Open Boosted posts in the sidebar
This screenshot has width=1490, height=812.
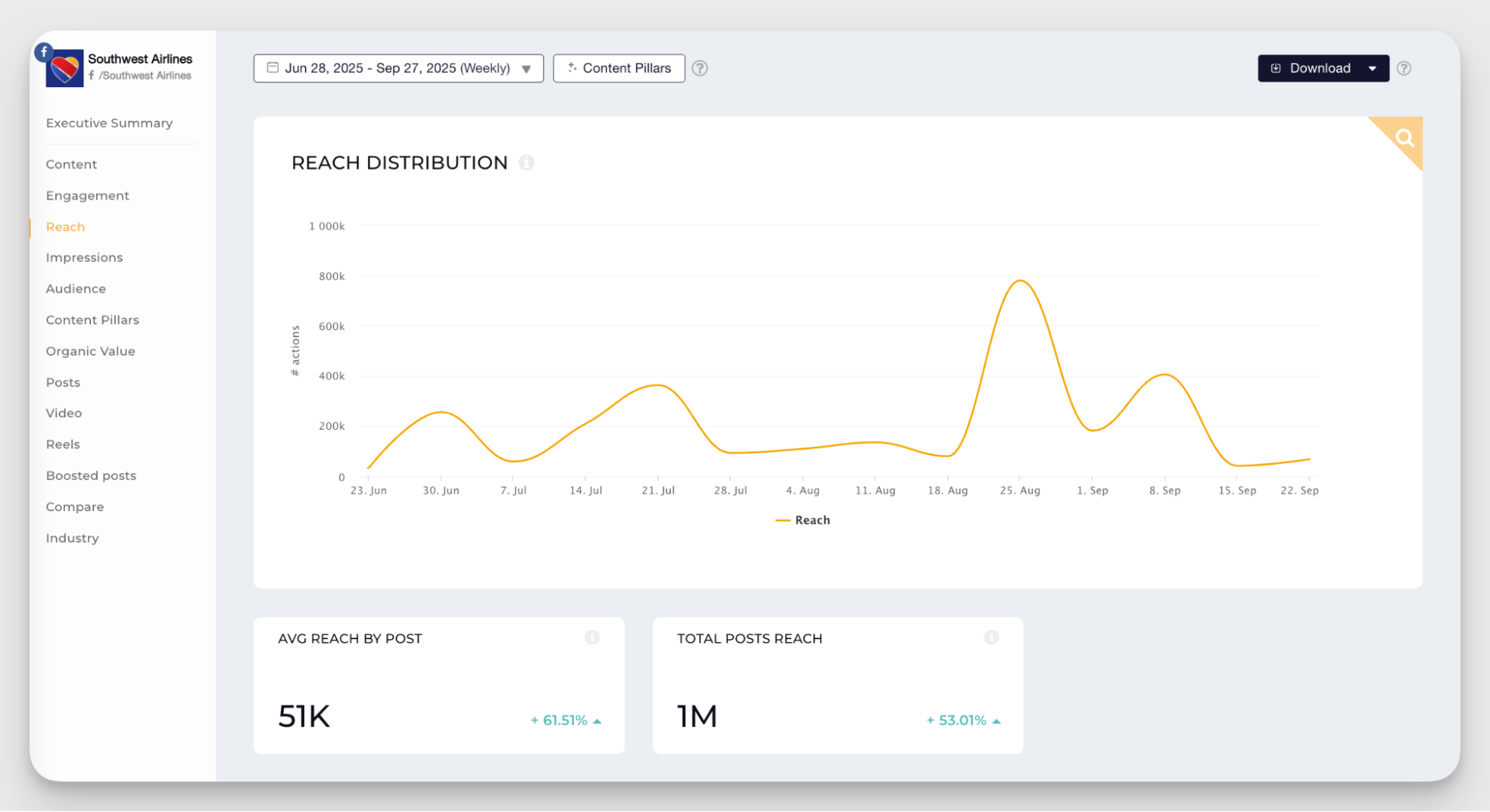pos(91,475)
